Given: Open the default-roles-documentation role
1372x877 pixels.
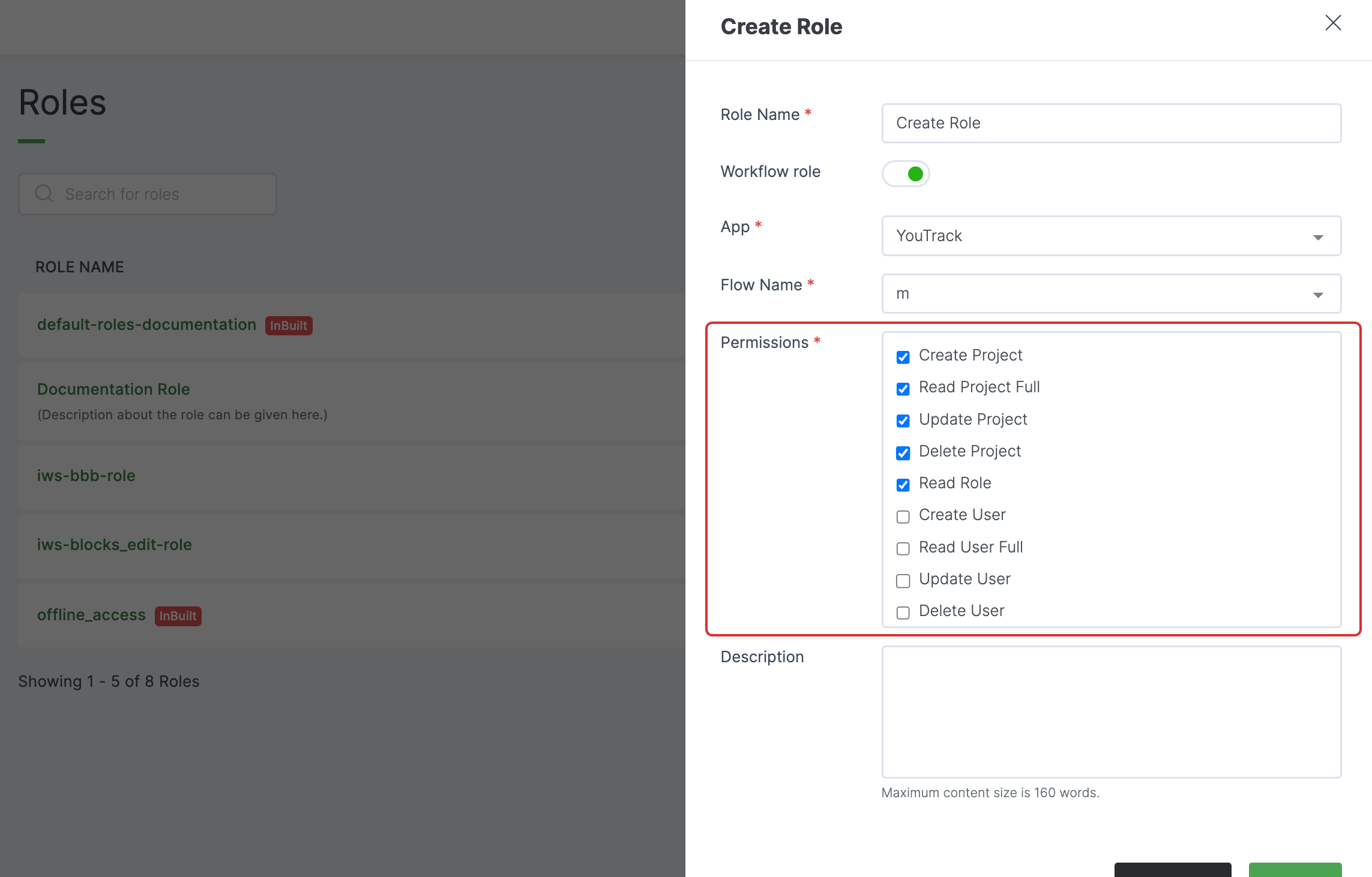Looking at the screenshot, I should pyautogui.click(x=146, y=325).
